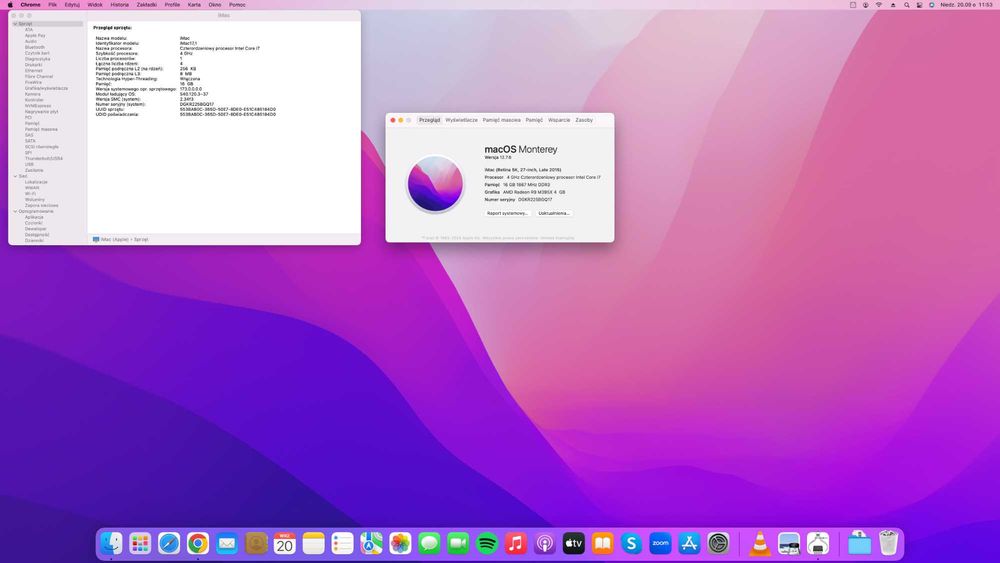Open the Chrome application menu

[x=30, y=4]
